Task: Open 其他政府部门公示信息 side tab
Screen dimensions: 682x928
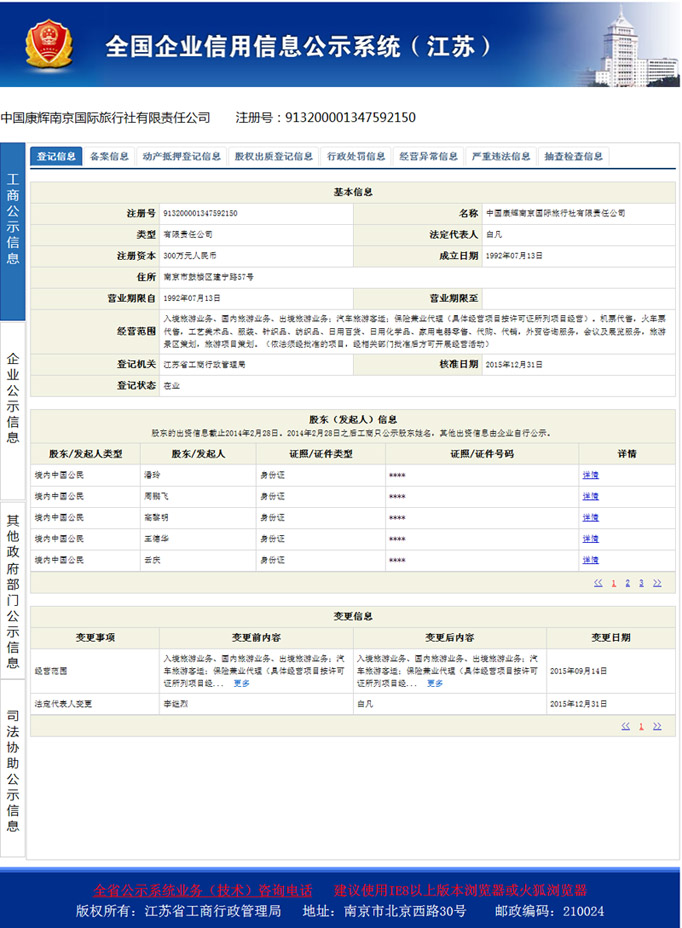Action: 12,590
